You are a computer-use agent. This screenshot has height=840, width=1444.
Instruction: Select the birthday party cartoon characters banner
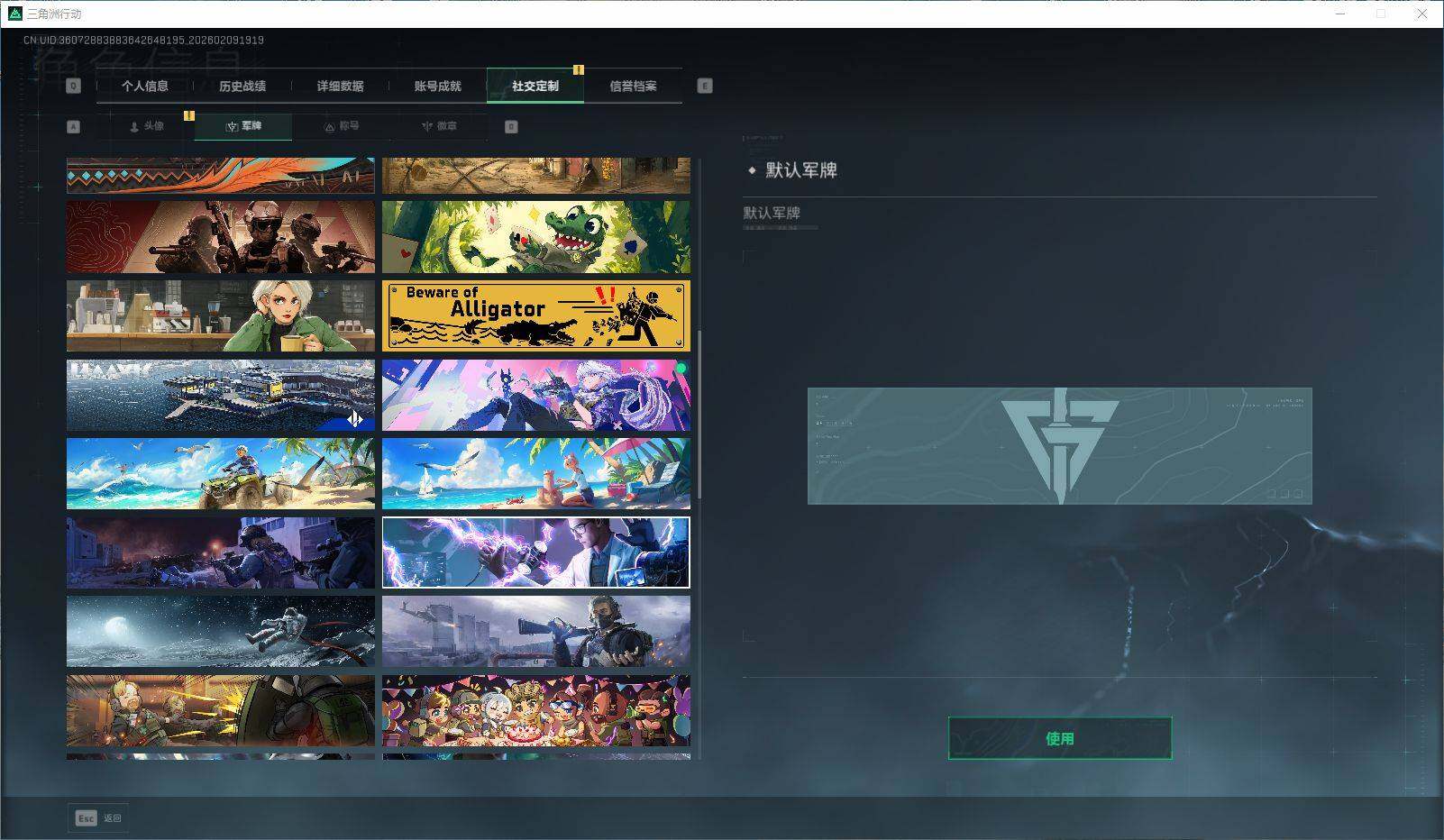(x=536, y=711)
